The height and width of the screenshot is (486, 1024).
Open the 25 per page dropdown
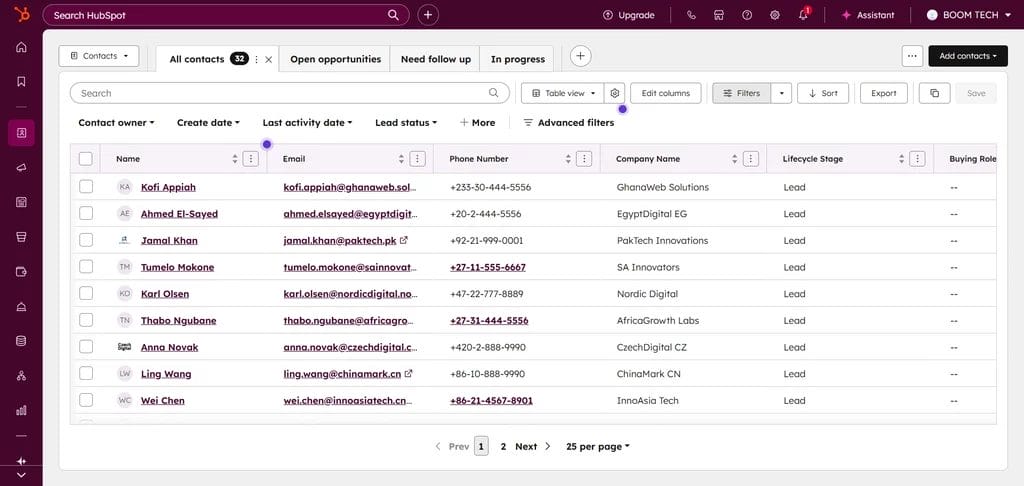click(598, 447)
